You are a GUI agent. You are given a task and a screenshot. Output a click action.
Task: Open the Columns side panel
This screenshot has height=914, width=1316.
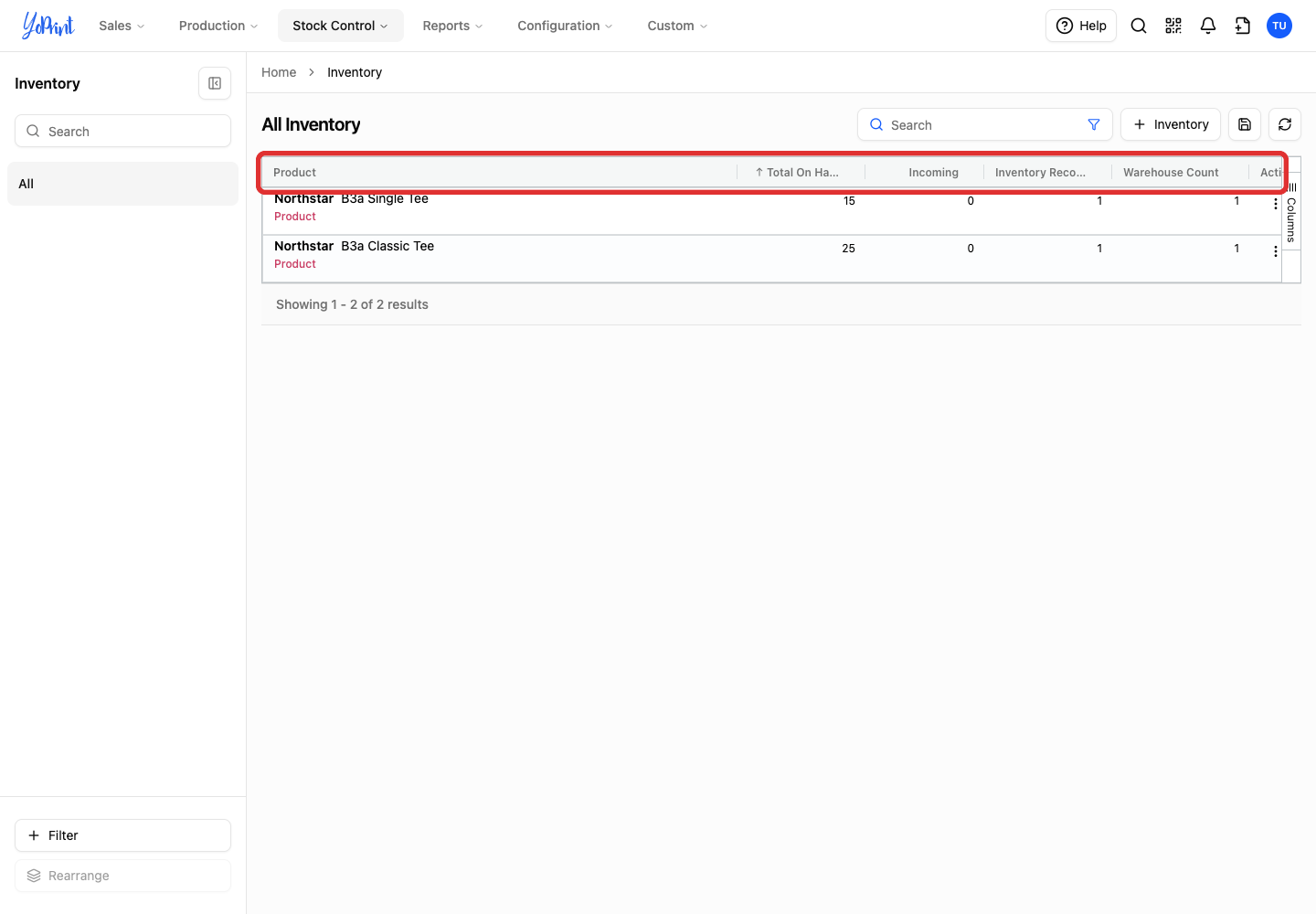coord(1291,212)
